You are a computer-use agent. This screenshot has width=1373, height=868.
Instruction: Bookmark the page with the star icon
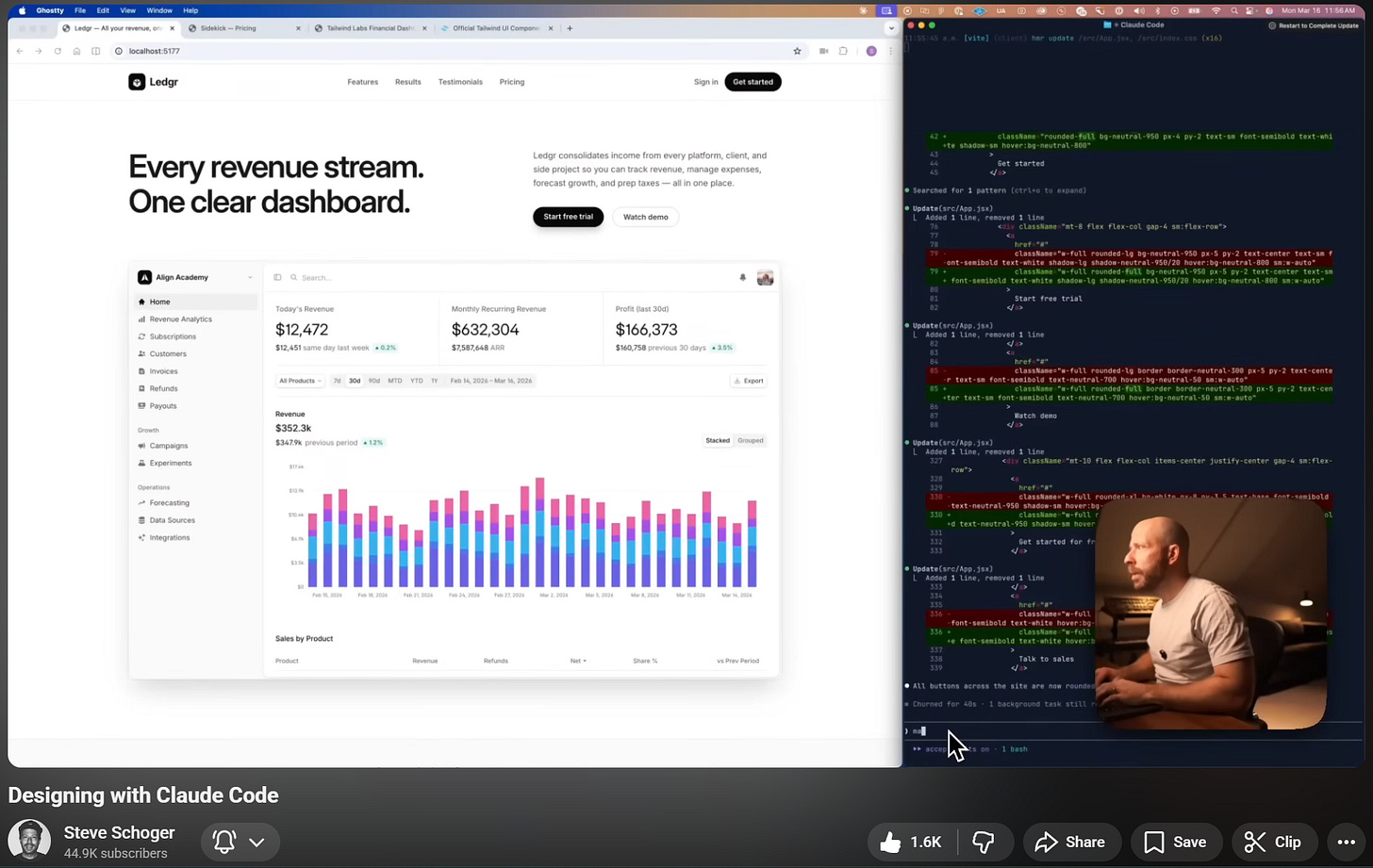tap(797, 51)
